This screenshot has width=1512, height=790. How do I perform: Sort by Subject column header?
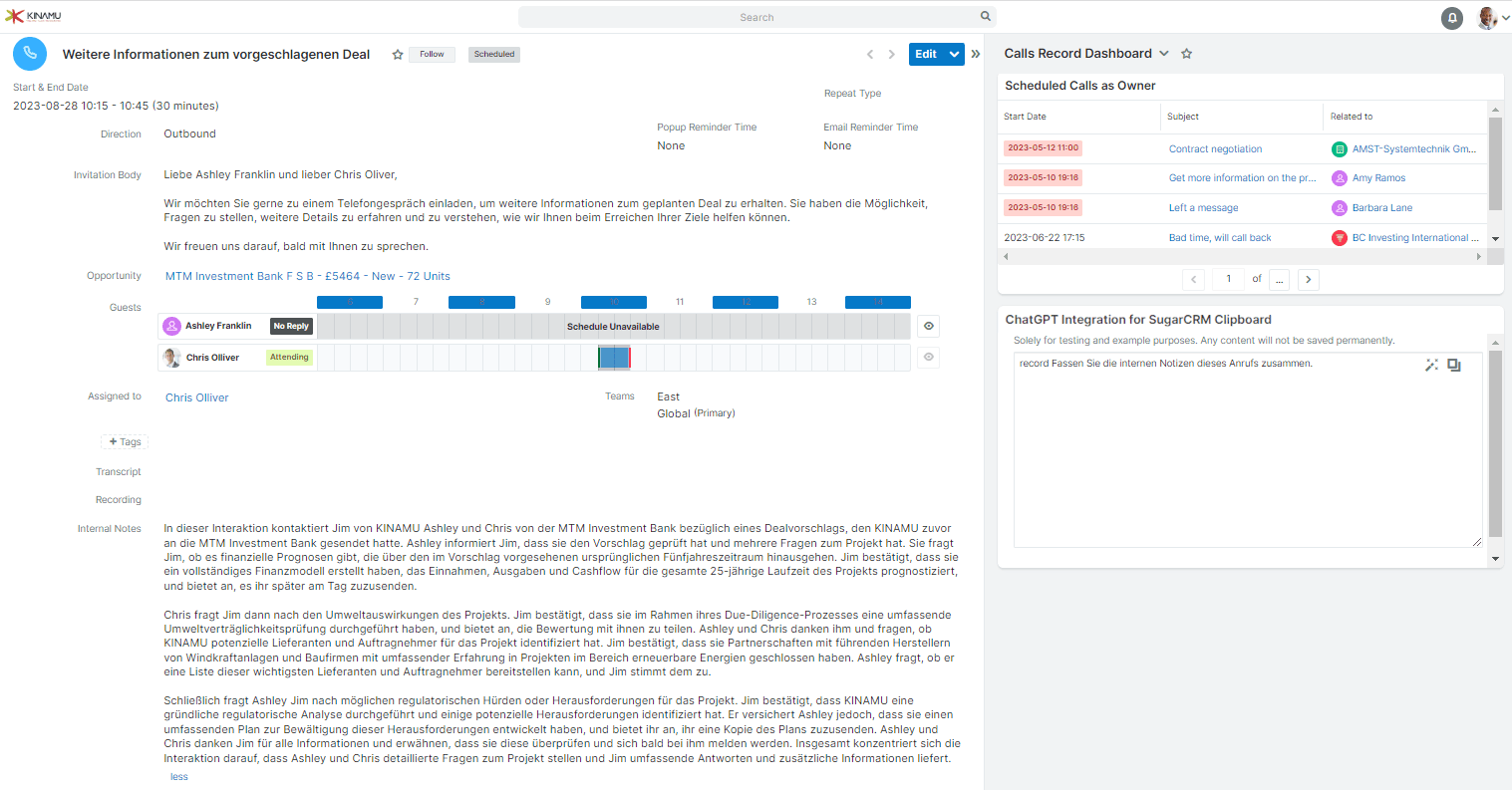pos(1183,117)
